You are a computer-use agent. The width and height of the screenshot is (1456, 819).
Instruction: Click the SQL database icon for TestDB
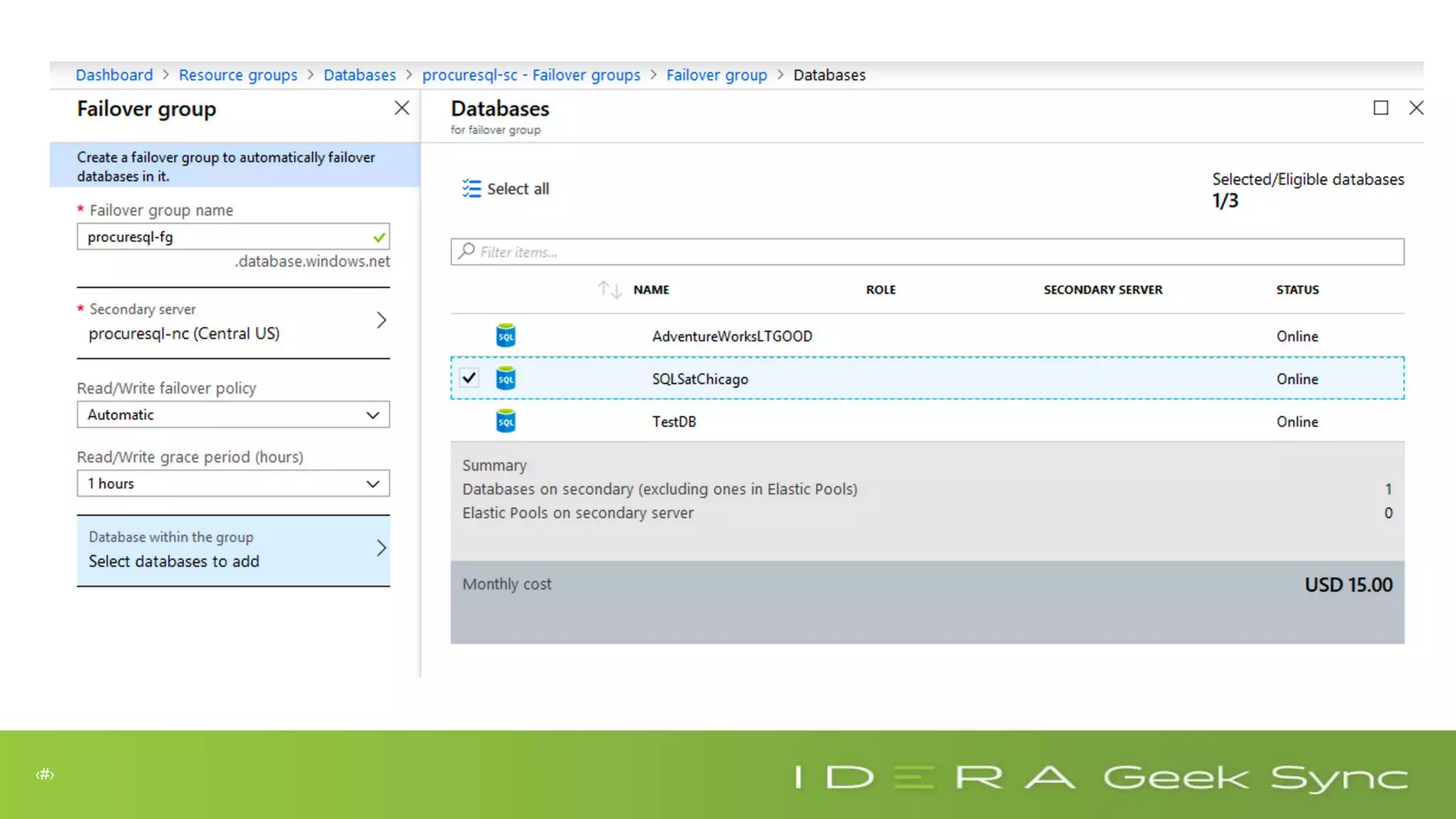tap(505, 421)
